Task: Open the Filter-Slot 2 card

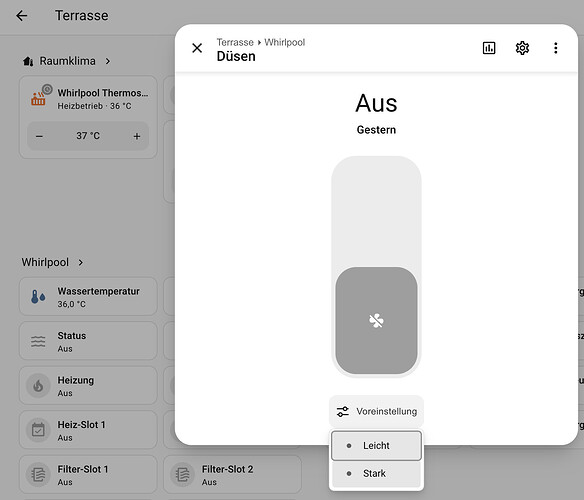Action: pos(232,474)
